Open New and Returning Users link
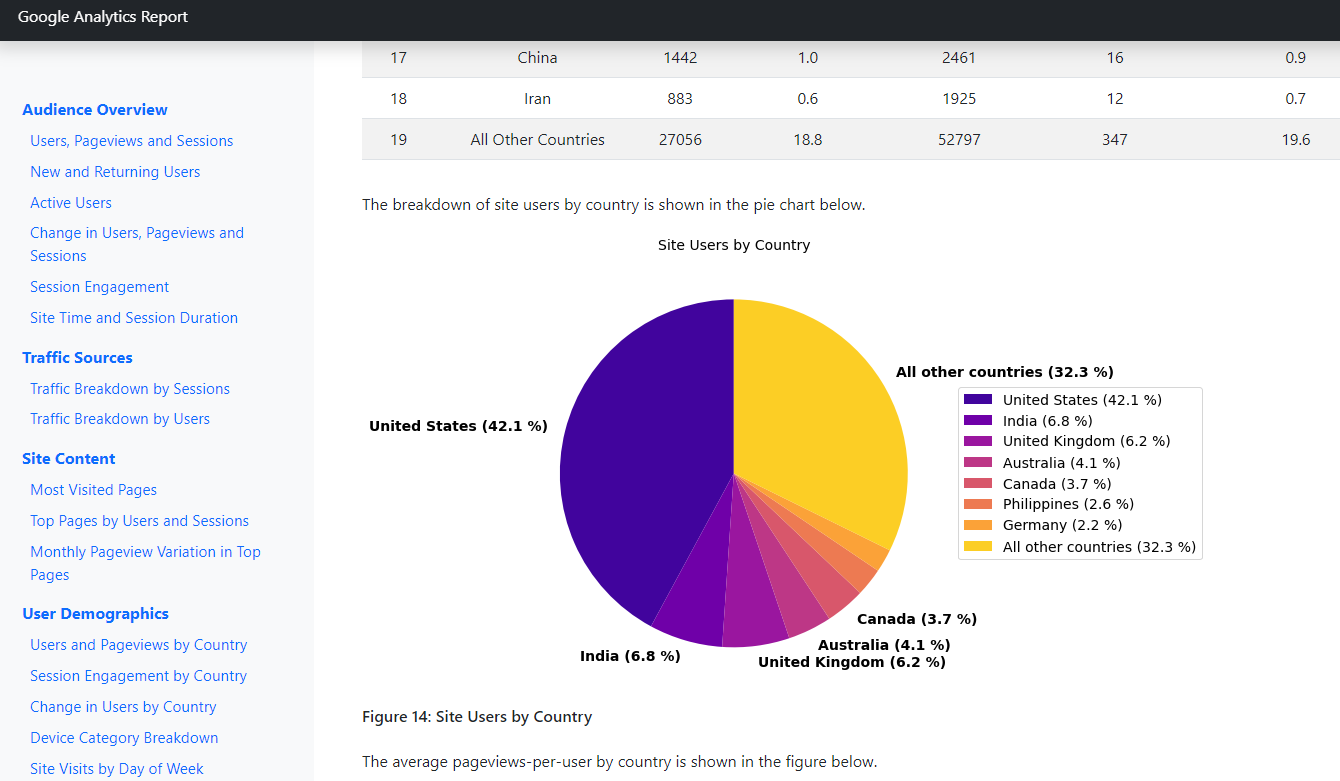 (115, 172)
